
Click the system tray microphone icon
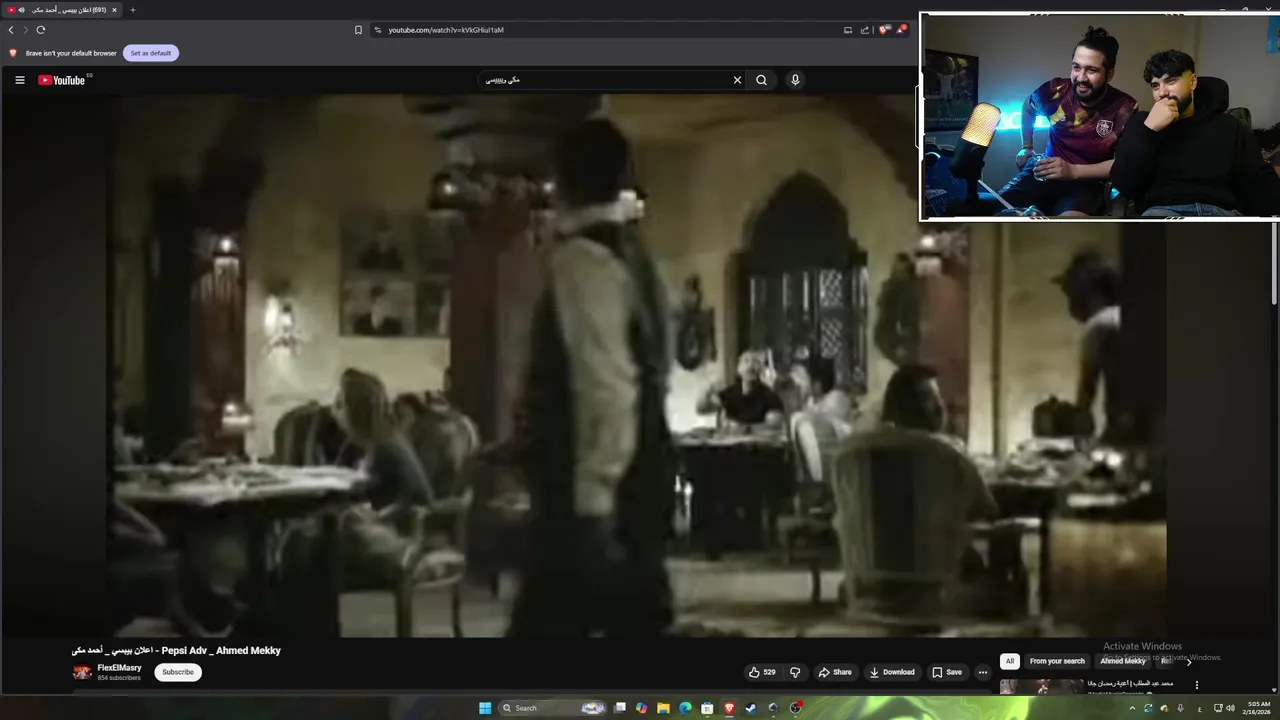1180,708
